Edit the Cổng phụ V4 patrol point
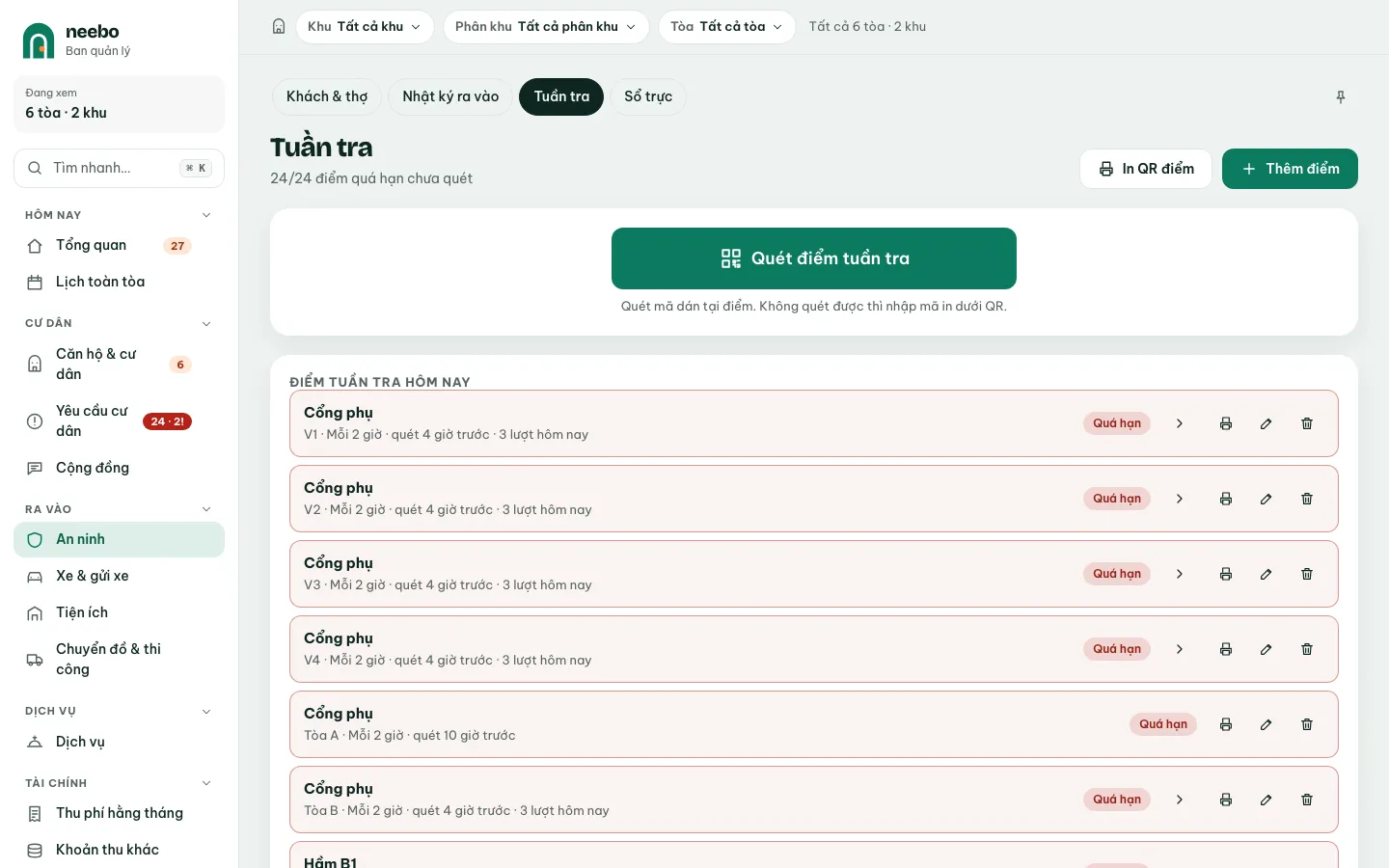The width and height of the screenshot is (1389, 868). [x=1266, y=649]
